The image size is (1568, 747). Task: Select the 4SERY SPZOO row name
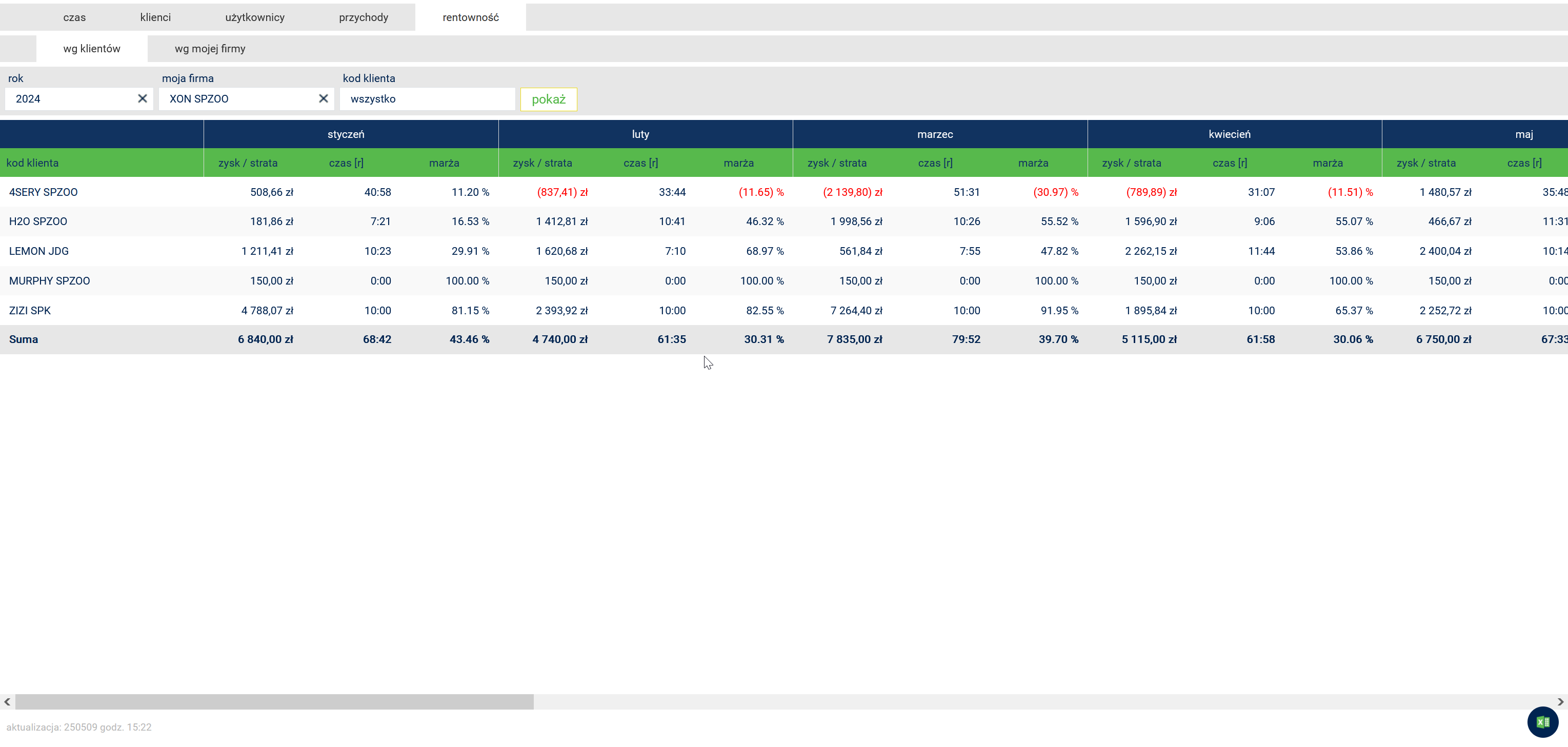(x=43, y=192)
